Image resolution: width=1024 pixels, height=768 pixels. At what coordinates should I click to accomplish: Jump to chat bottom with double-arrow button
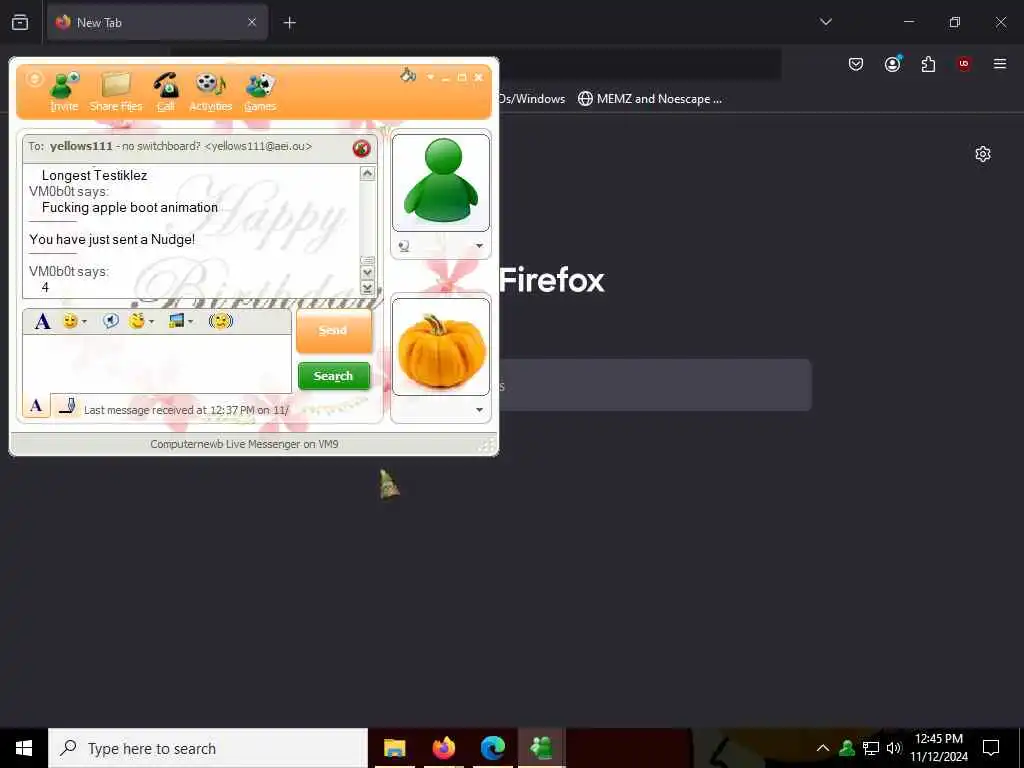368,287
